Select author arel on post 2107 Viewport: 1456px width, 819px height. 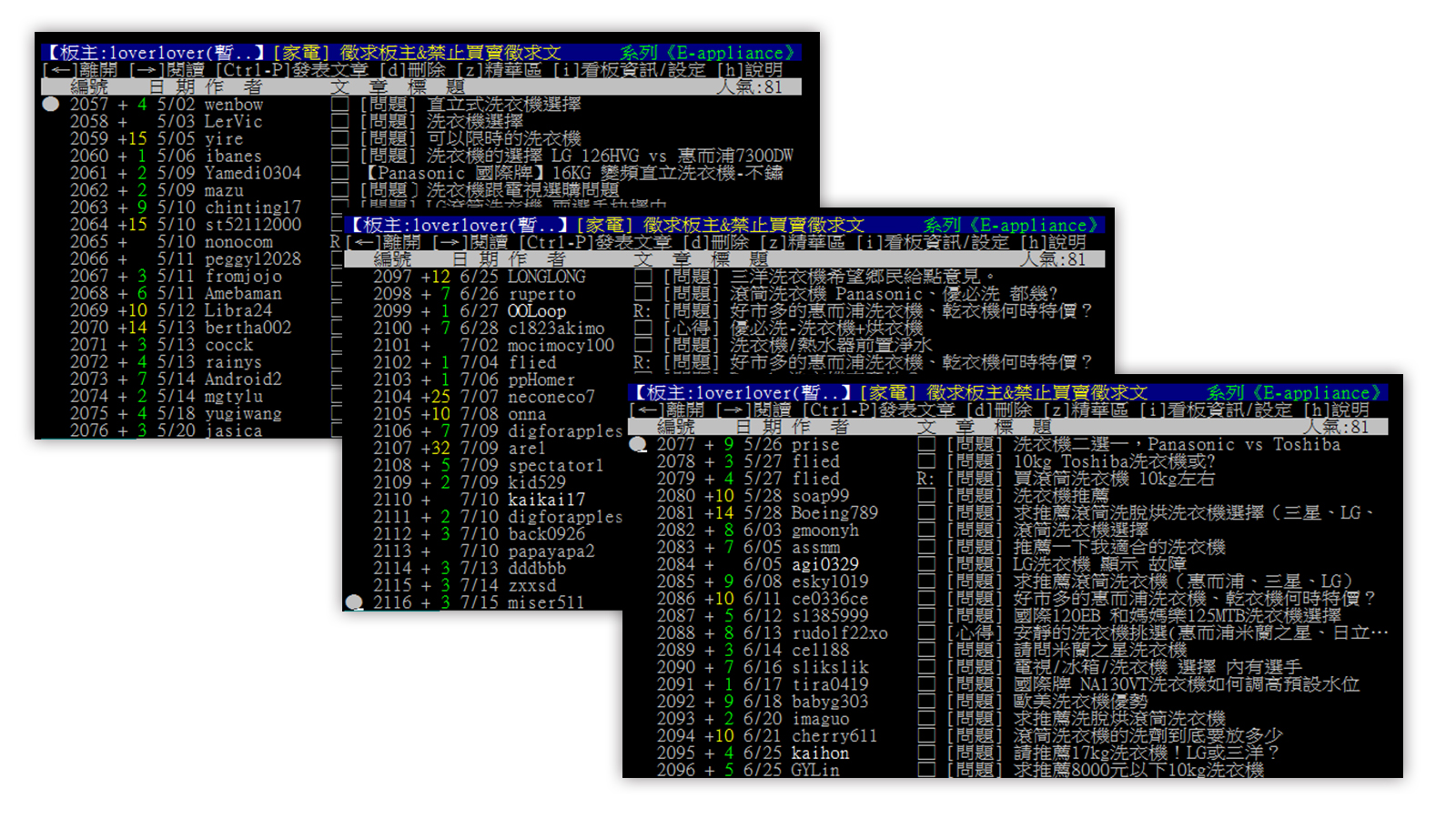tap(527, 449)
